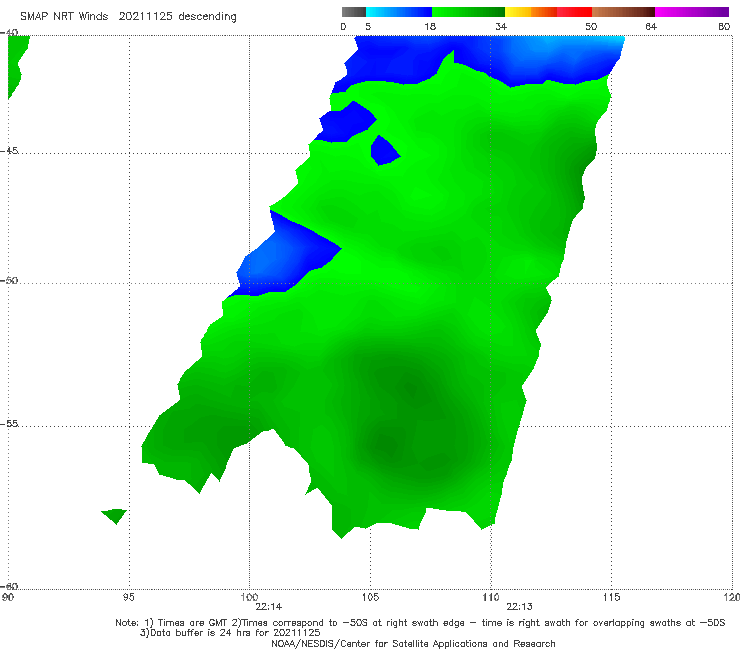Click the note '3)Data buffer is 24 hrs'

point(230,633)
